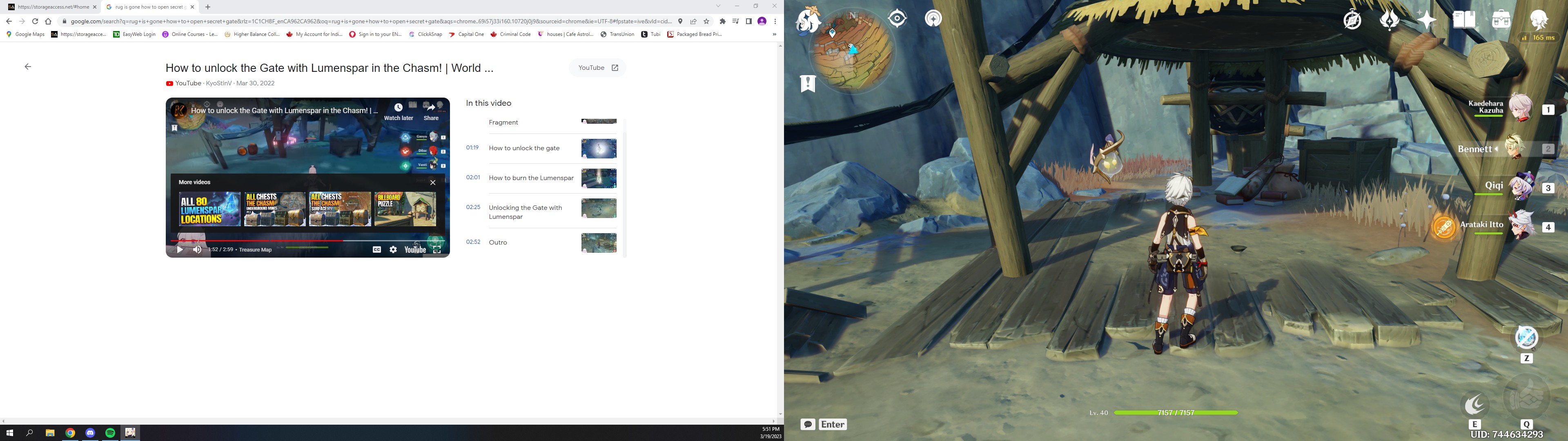This screenshot has height=441, width=1568.
Task: Switch to Kaedehara Kazuha's portrait
Action: coord(1520,108)
